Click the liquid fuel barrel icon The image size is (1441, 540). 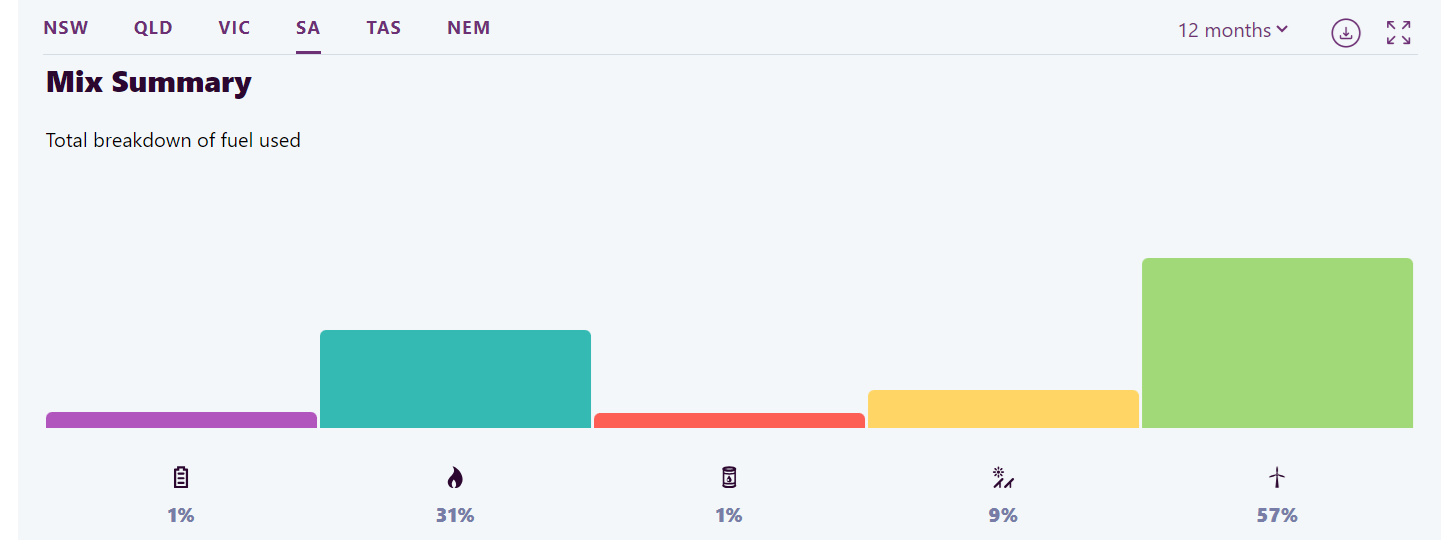pos(729,478)
